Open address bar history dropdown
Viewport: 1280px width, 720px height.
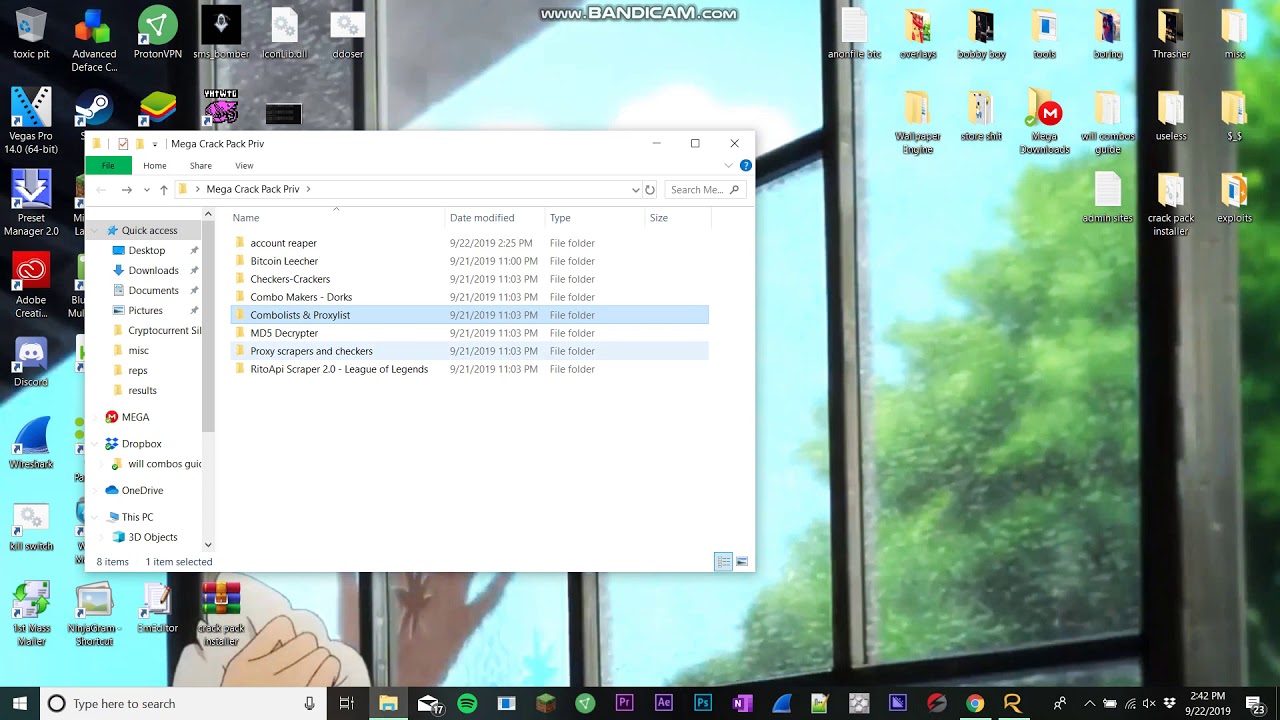click(635, 189)
